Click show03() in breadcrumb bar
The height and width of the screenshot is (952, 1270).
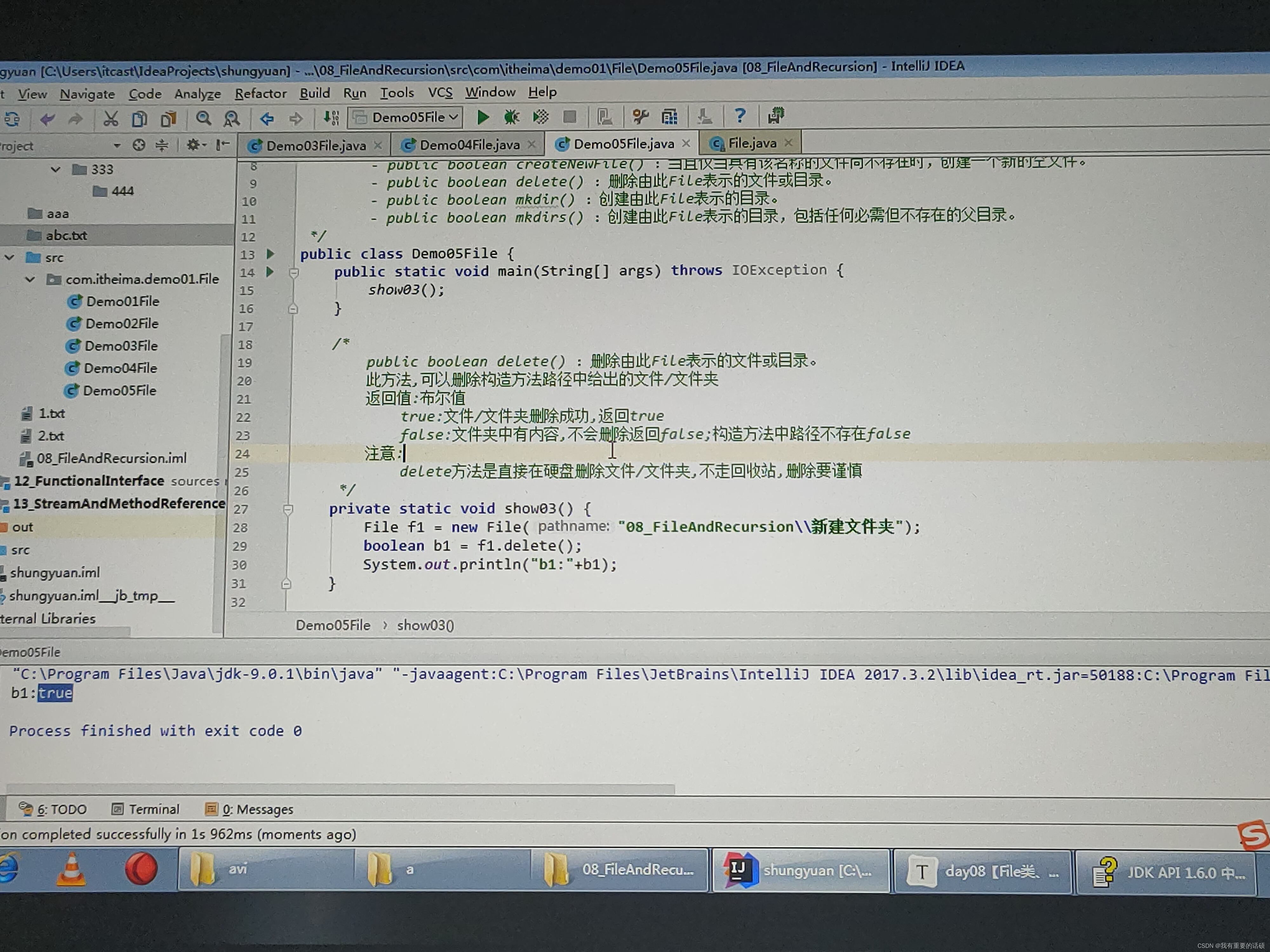click(x=425, y=625)
